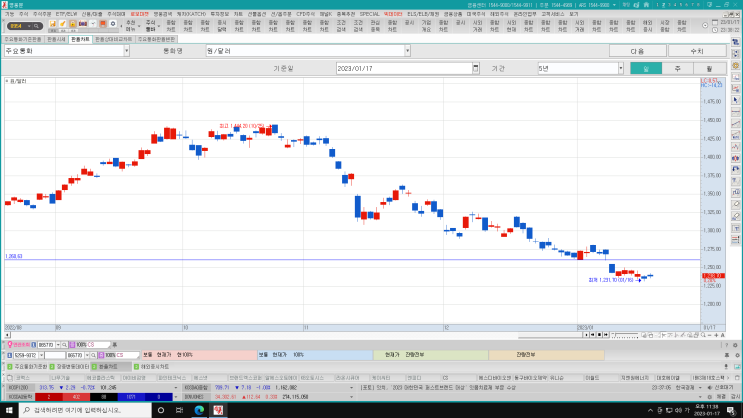Click the gear settings icon in toolbar

[x=113, y=24]
